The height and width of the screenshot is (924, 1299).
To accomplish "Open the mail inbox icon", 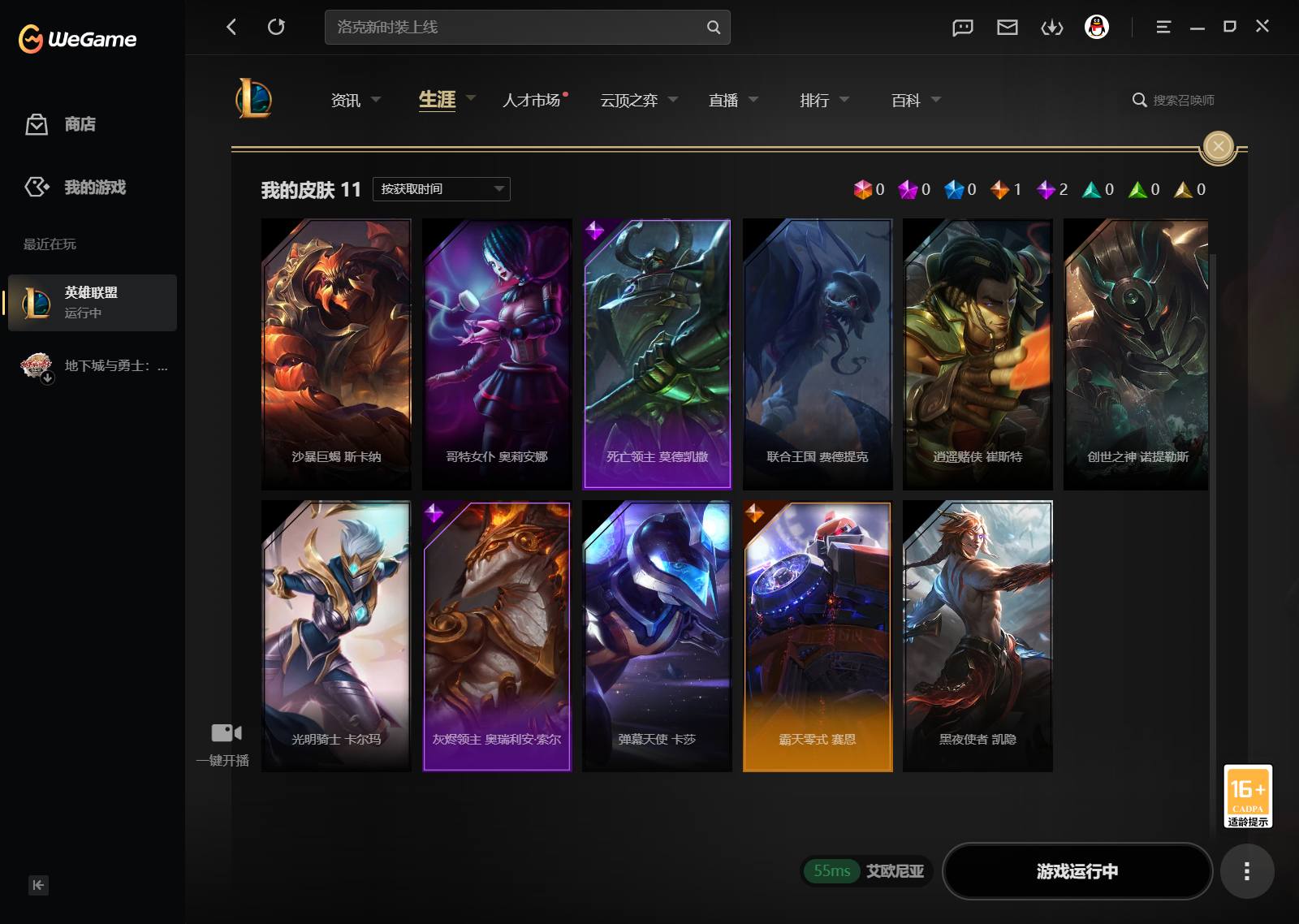I will tap(1008, 28).
